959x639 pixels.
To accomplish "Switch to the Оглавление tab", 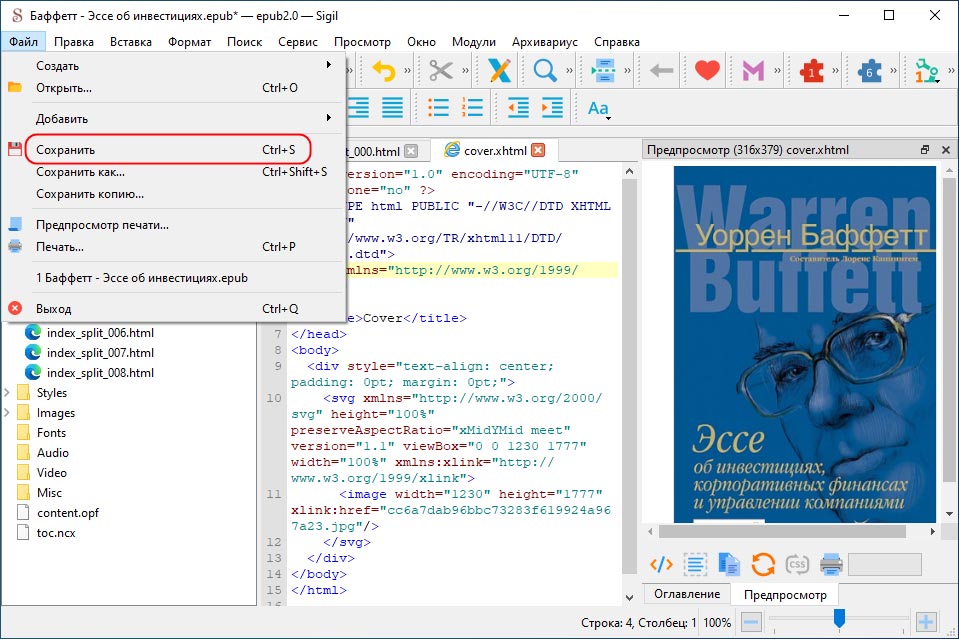I will [687, 594].
